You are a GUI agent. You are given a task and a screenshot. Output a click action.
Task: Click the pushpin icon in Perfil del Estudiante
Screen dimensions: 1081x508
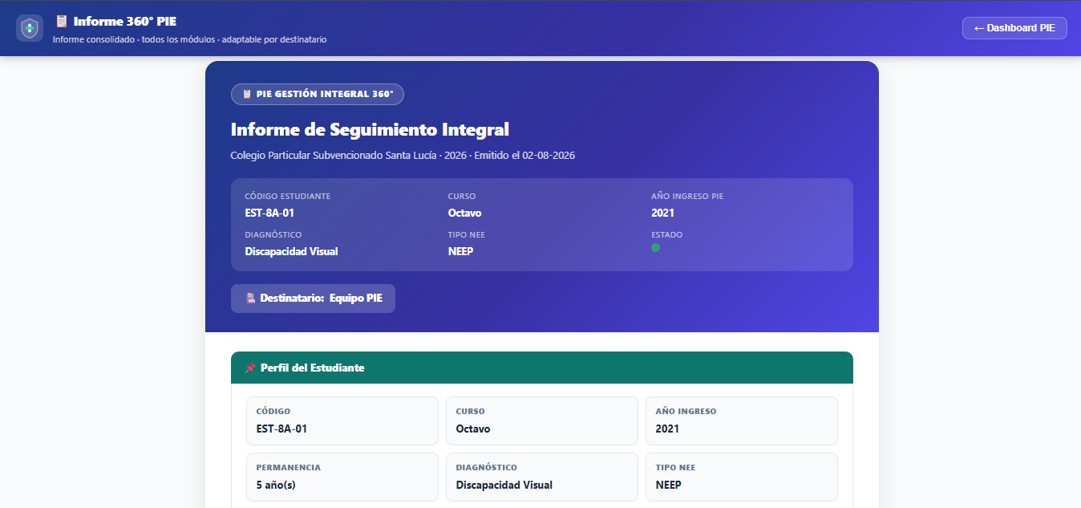pos(250,368)
